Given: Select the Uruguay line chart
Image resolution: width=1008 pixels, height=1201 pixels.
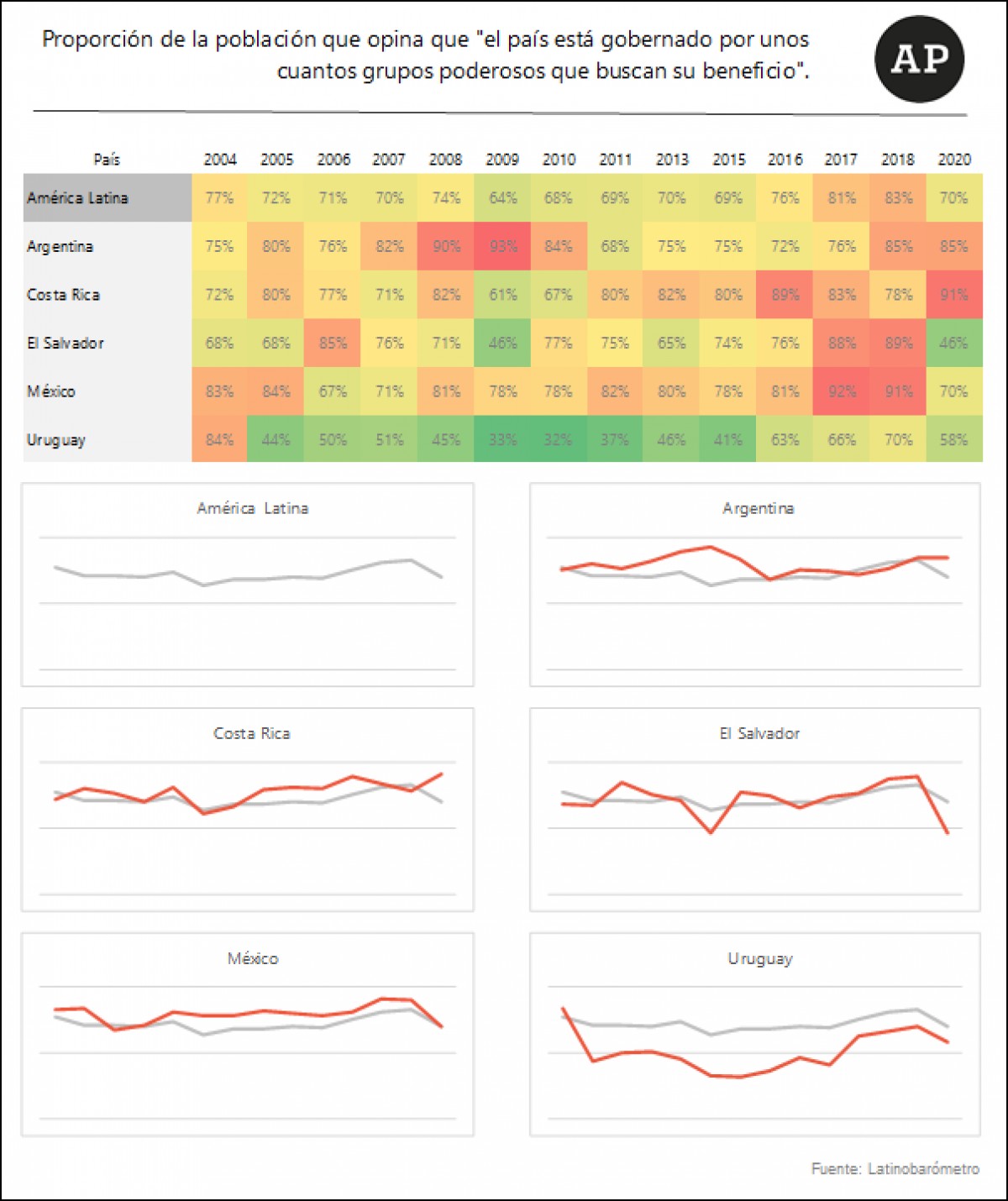Looking at the screenshot, I should pyautogui.click(x=754, y=1035).
